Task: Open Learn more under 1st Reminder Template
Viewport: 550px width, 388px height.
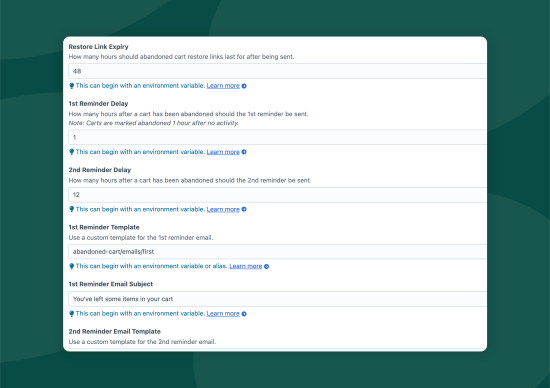Action: [x=246, y=266]
